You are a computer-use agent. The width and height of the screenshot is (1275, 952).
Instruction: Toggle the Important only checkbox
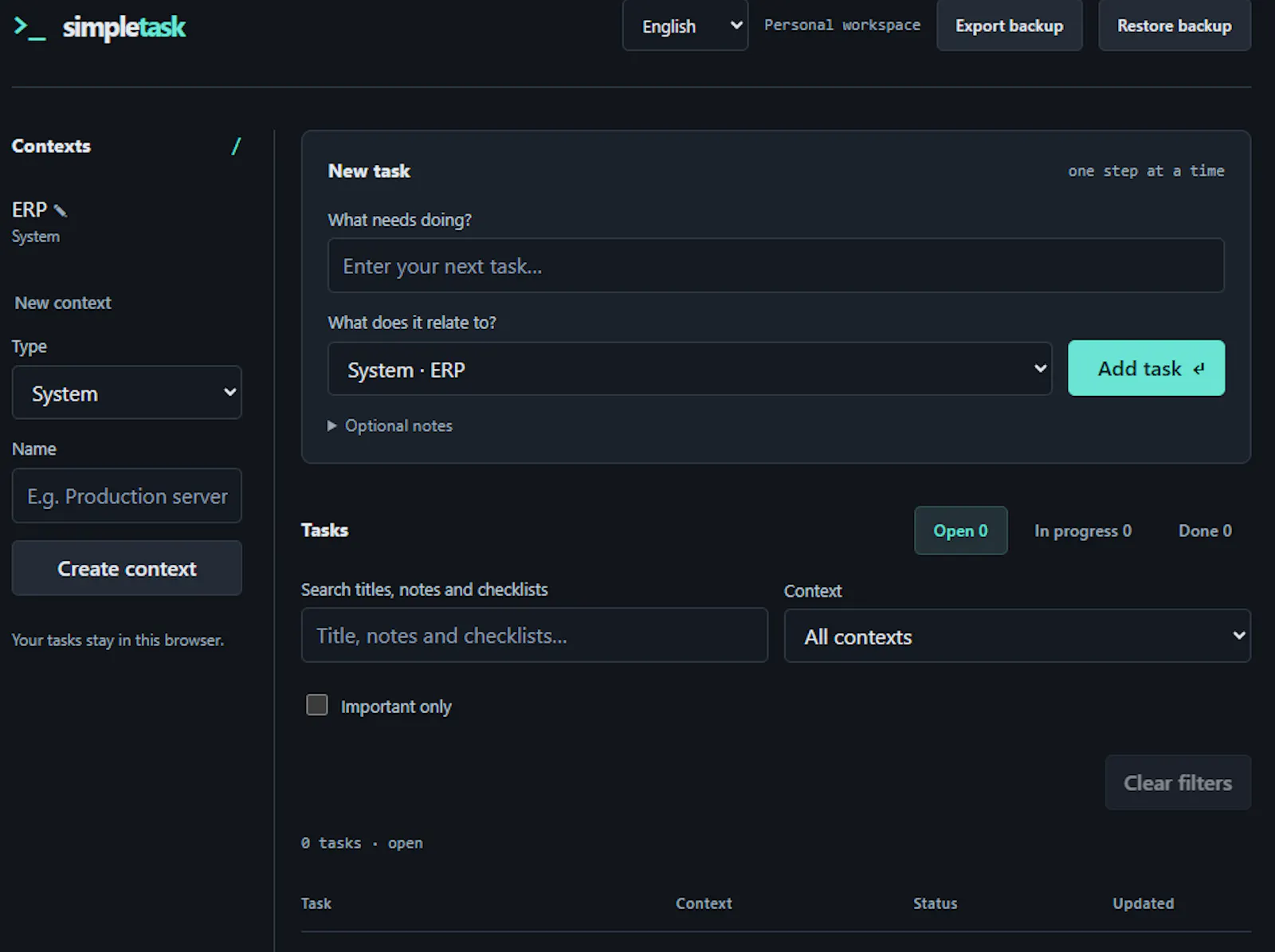(317, 705)
